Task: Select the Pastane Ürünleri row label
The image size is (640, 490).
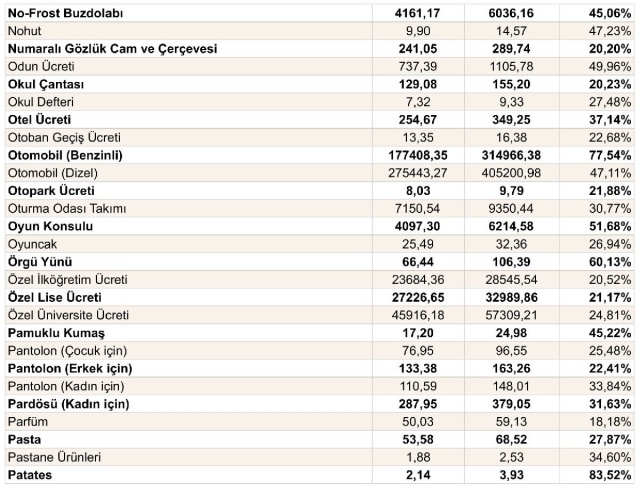Action: coord(54,457)
